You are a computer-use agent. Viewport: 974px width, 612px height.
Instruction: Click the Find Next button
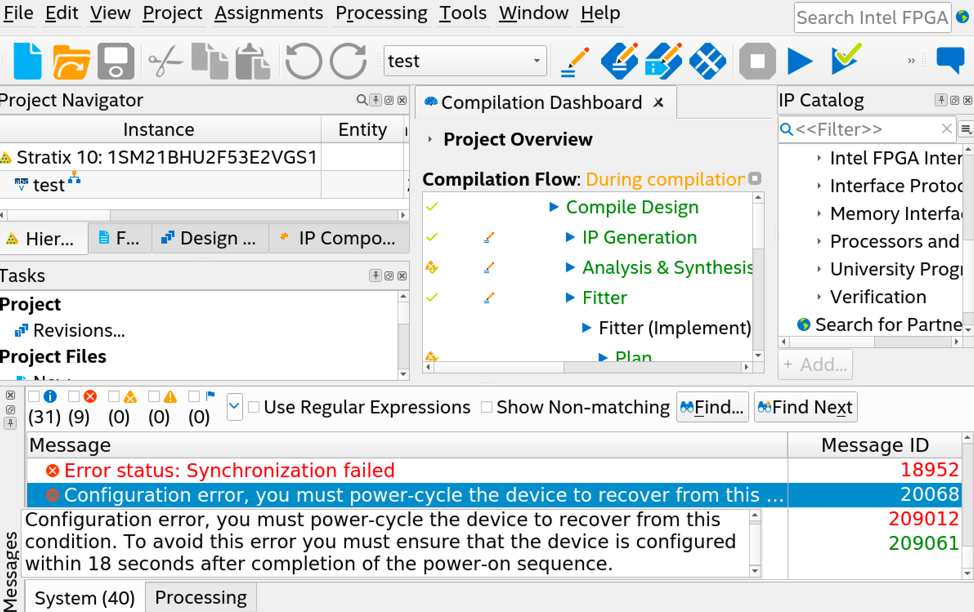pos(806,407)
